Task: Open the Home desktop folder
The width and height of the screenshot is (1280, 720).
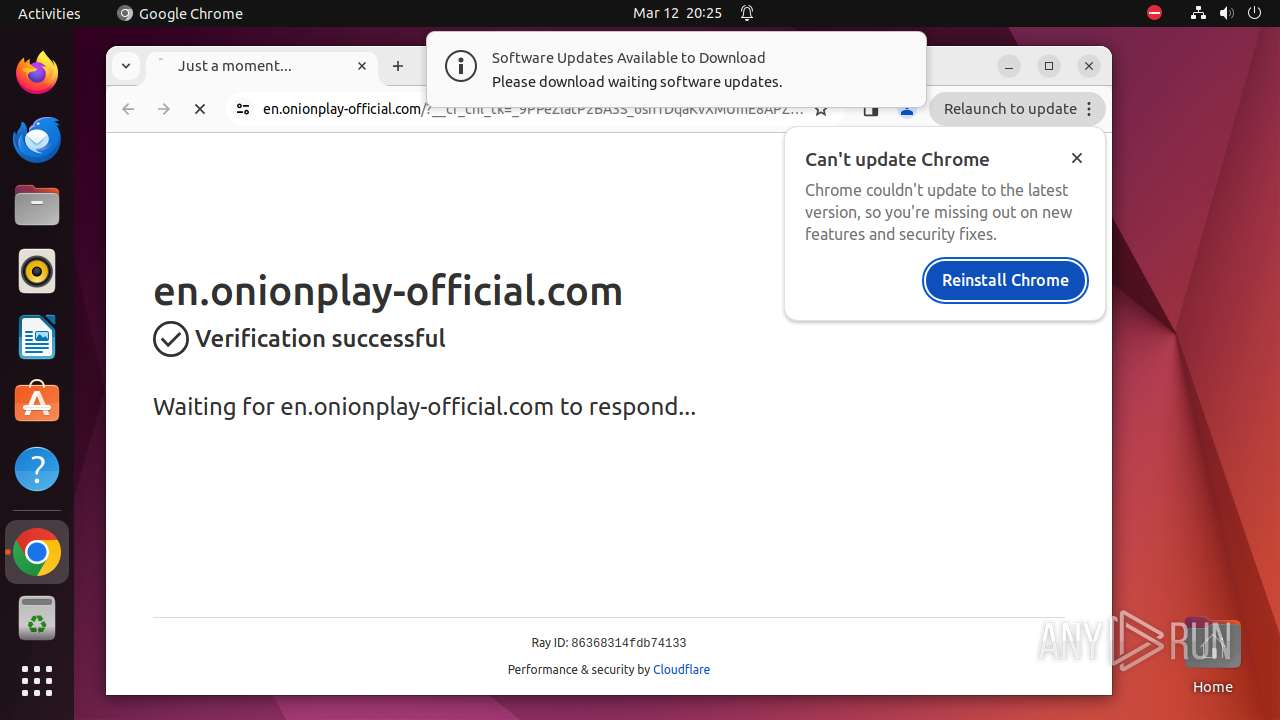Action: click(1212, 655)
